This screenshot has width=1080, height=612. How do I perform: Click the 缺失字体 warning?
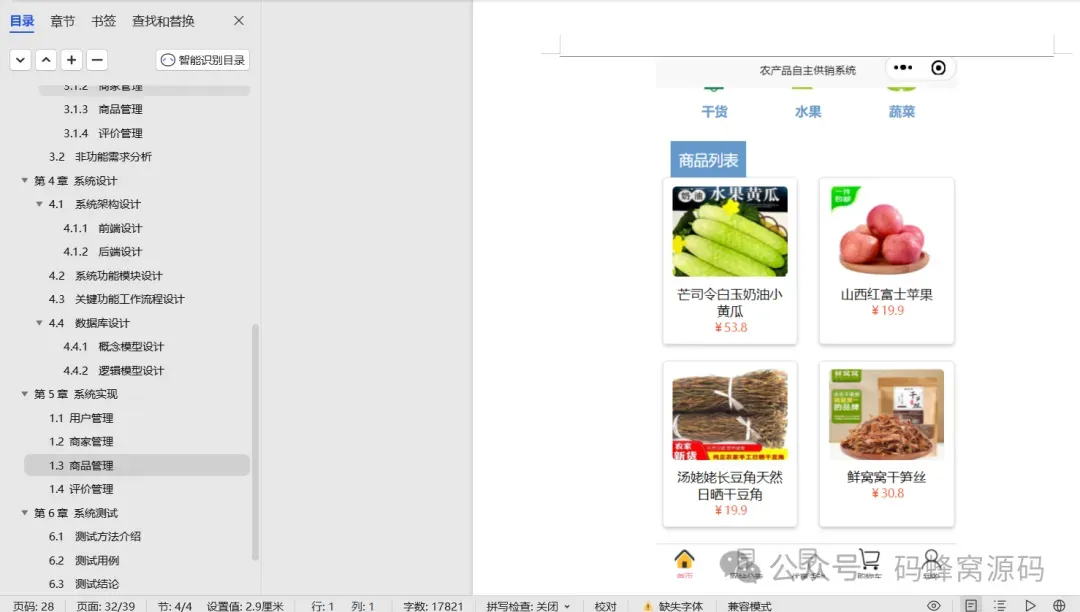tap(673, 606)
